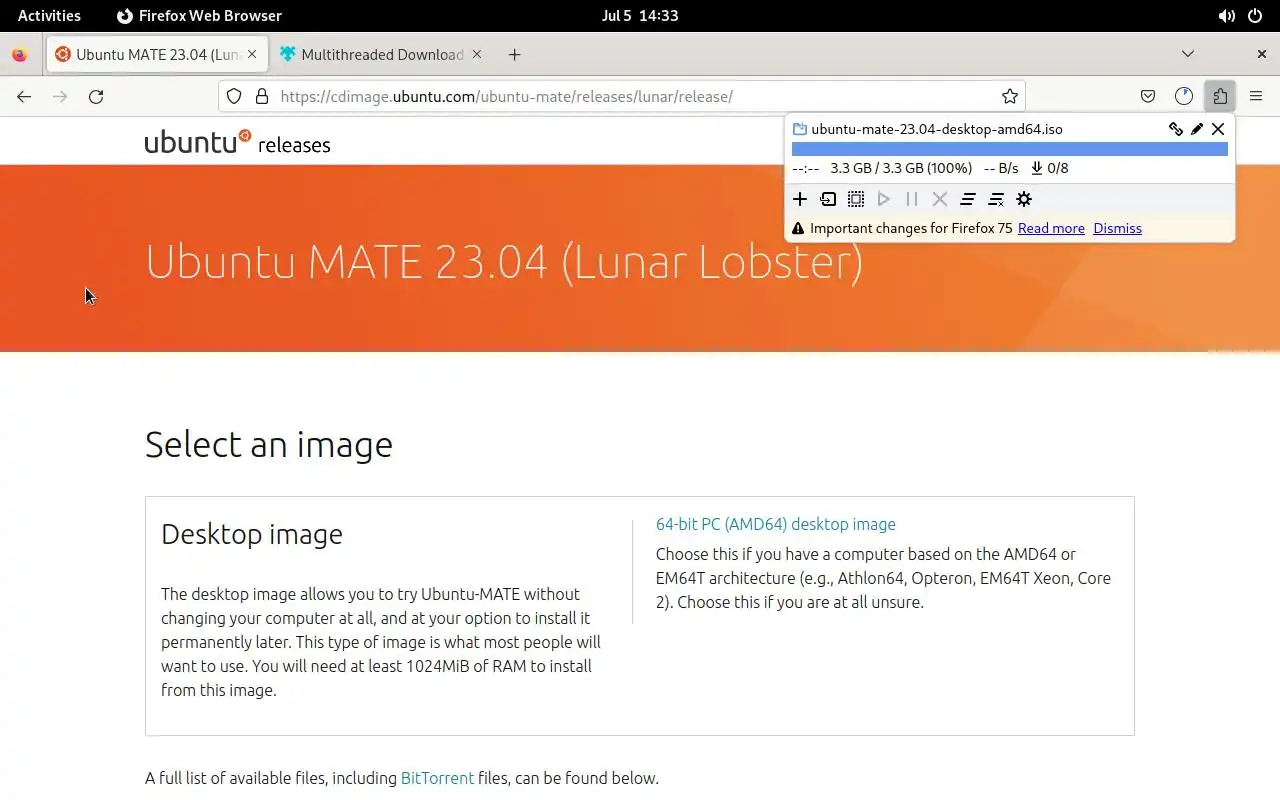Screen dimensions: 1280x800
Task: Click the 0/8 threads indicator
Action: pyautogui.click(x=1050, y=168)
